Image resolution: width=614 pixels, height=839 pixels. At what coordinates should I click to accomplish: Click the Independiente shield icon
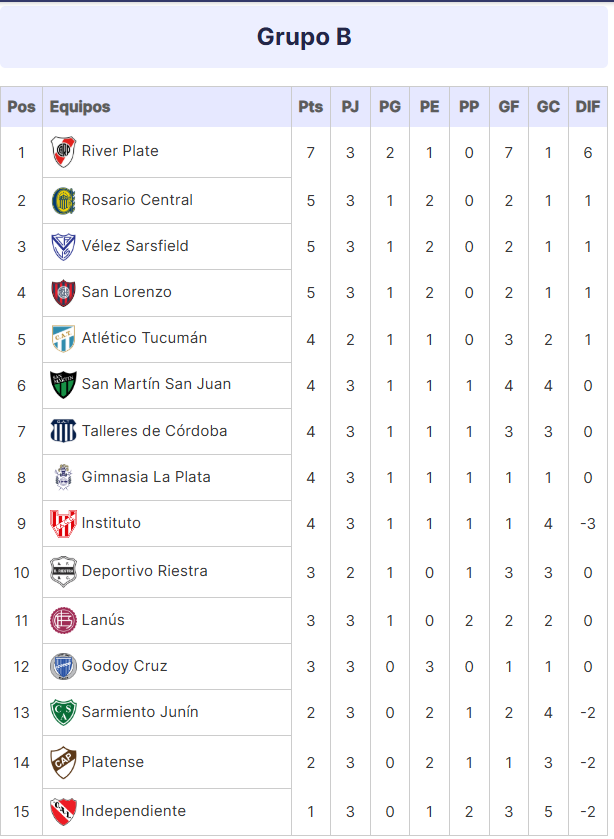63,811
